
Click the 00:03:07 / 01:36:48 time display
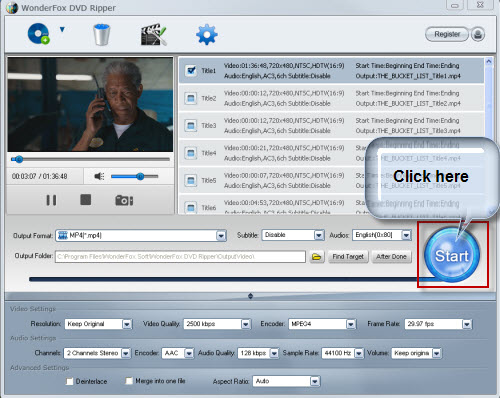coord(40,176)
